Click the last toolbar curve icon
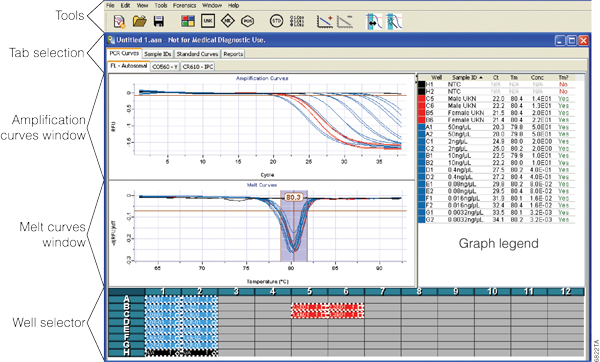600x362 pixels. (394, 21)
